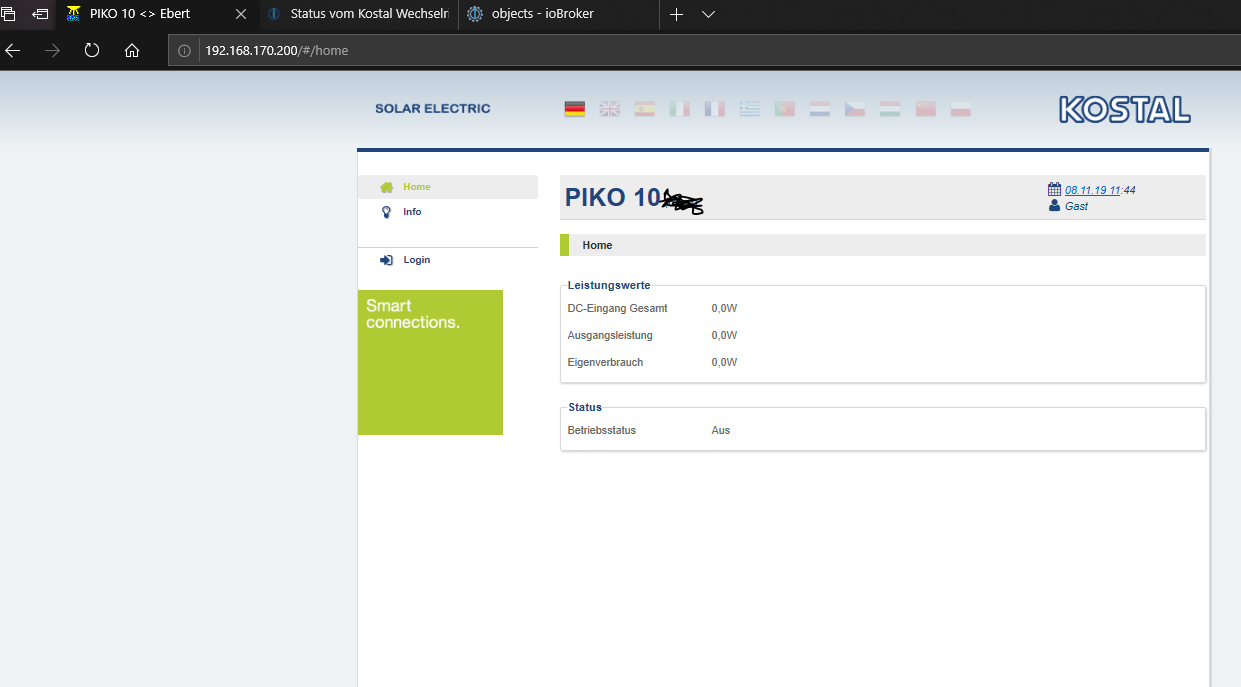Choose the Hungarian flag language
Screen dimensions: 1241x687
(890, 109)
